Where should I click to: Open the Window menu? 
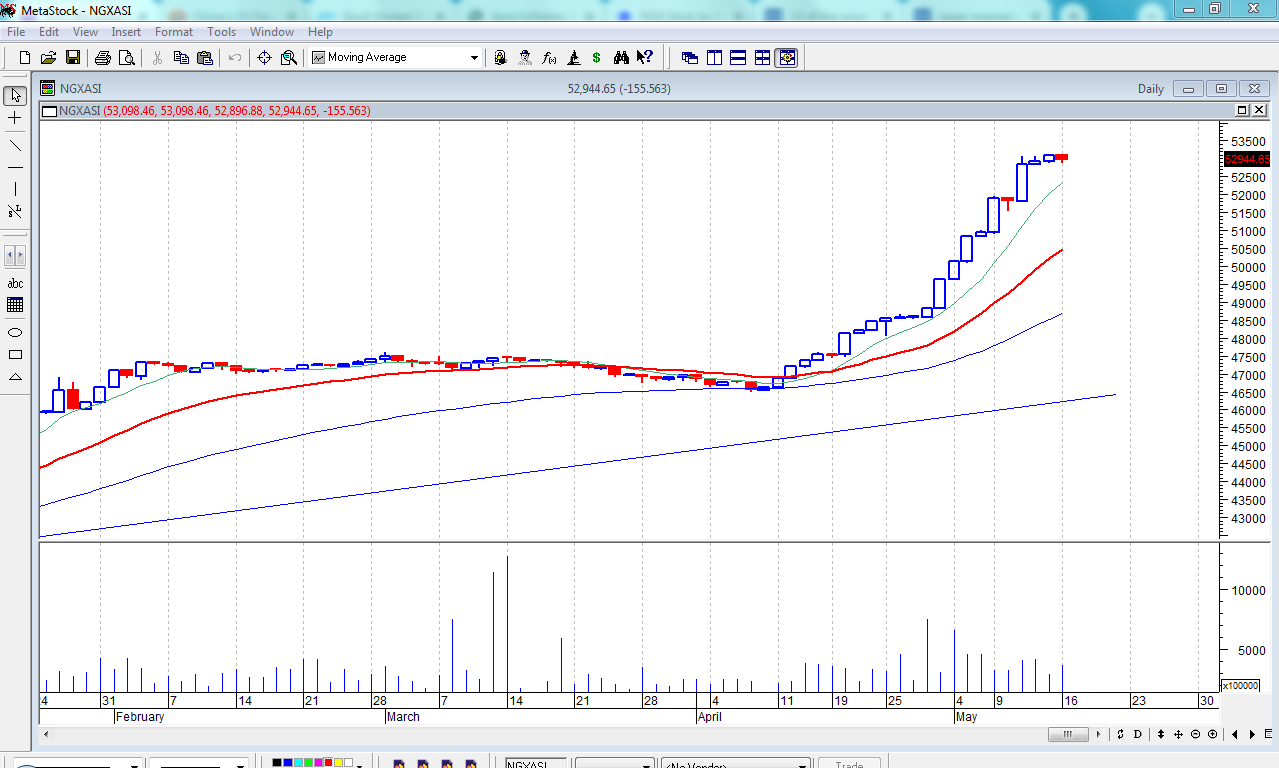tap(272, 32)
